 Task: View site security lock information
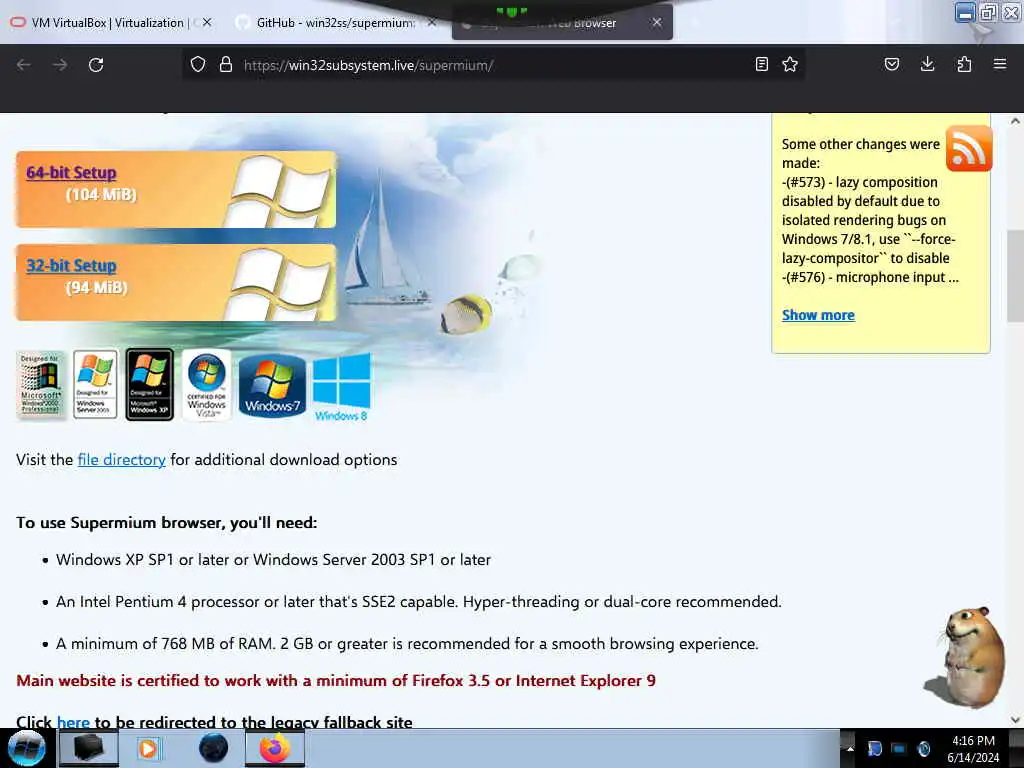[226, 65]
